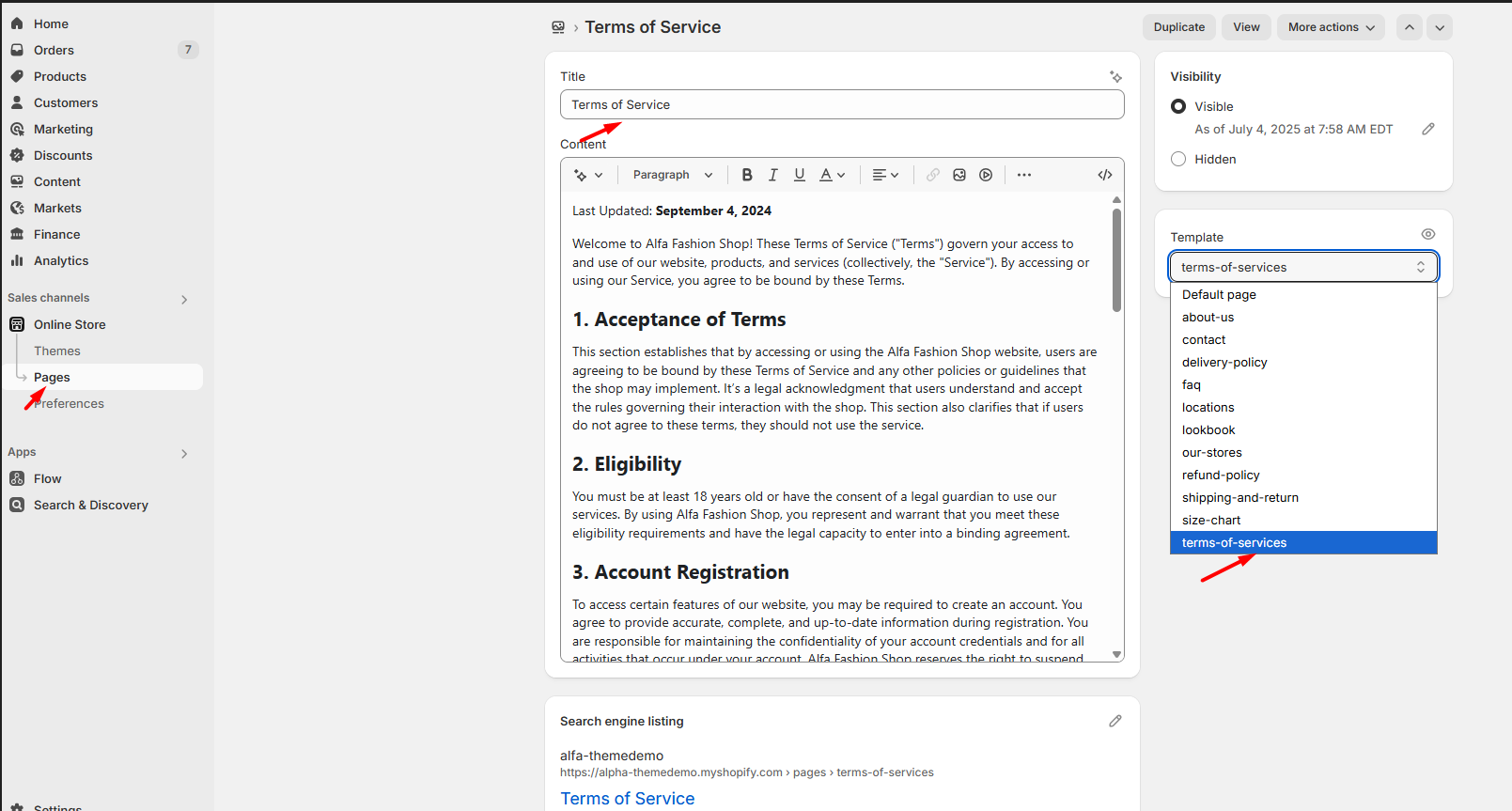Viewport: 1512px width, 811px height.
Task: Open the AI generate text dropdown
Action: tap(588, 175)
